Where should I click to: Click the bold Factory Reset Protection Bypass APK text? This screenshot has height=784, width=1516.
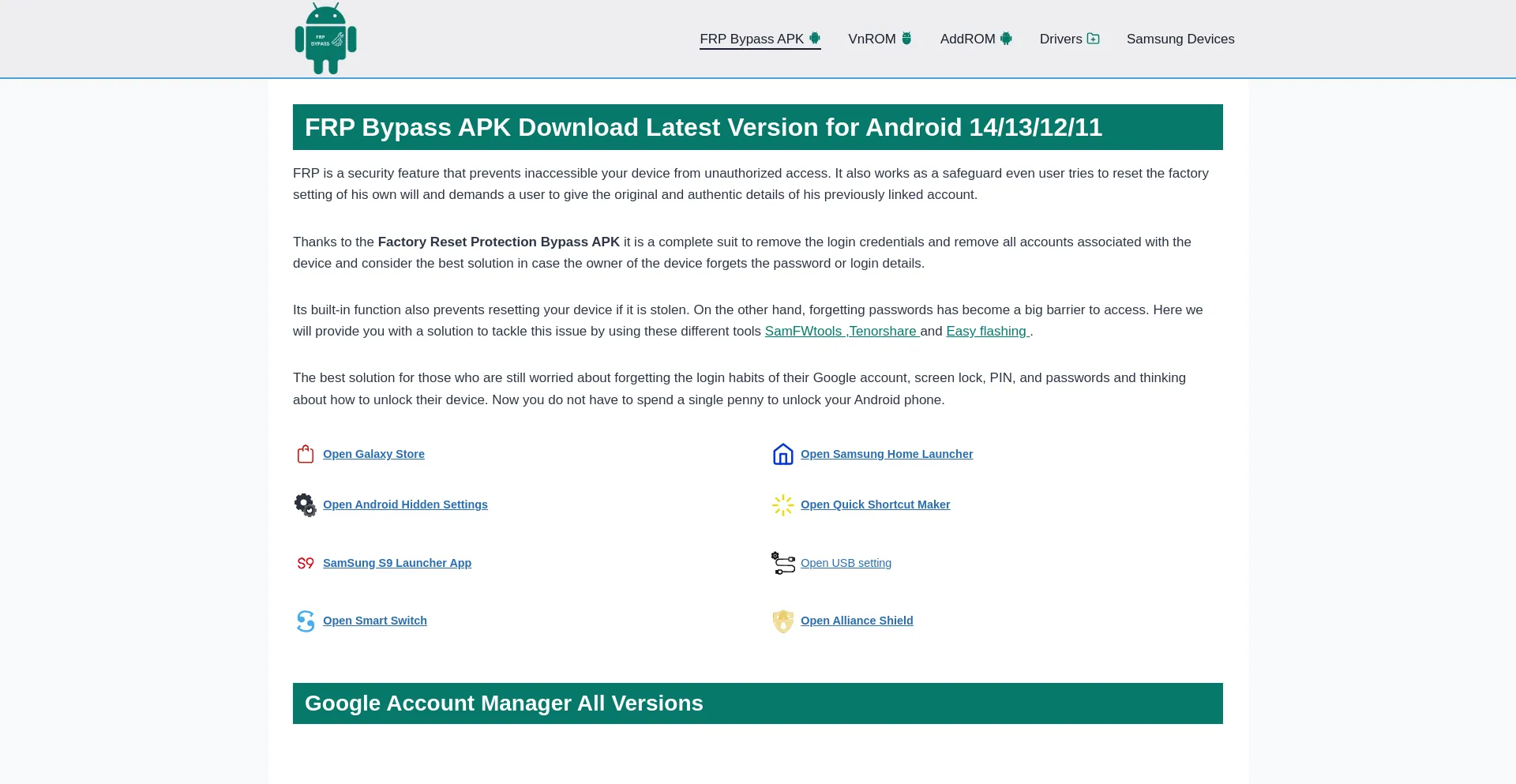point(498,242)
